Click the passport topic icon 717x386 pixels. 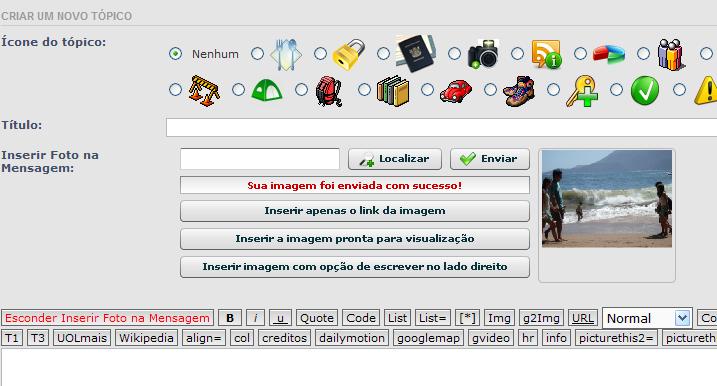[x=415, y=53]
